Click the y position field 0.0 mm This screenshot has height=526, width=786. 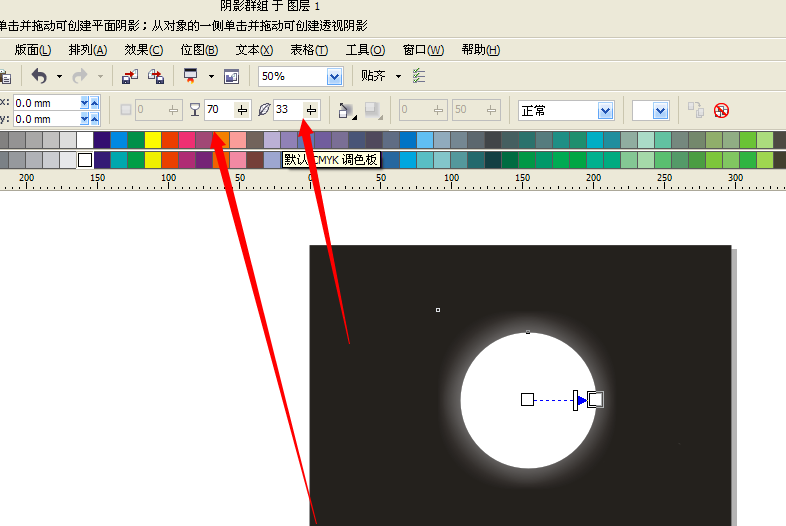[x=47, y=119]
